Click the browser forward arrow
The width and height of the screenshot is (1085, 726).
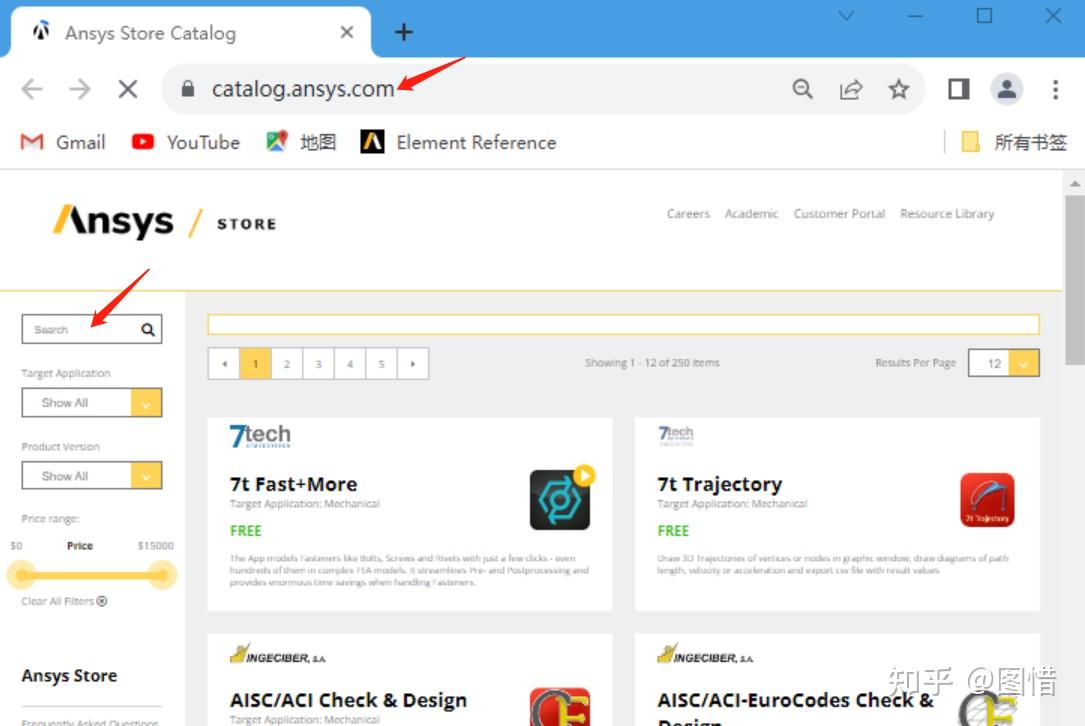tap(80, 89)
